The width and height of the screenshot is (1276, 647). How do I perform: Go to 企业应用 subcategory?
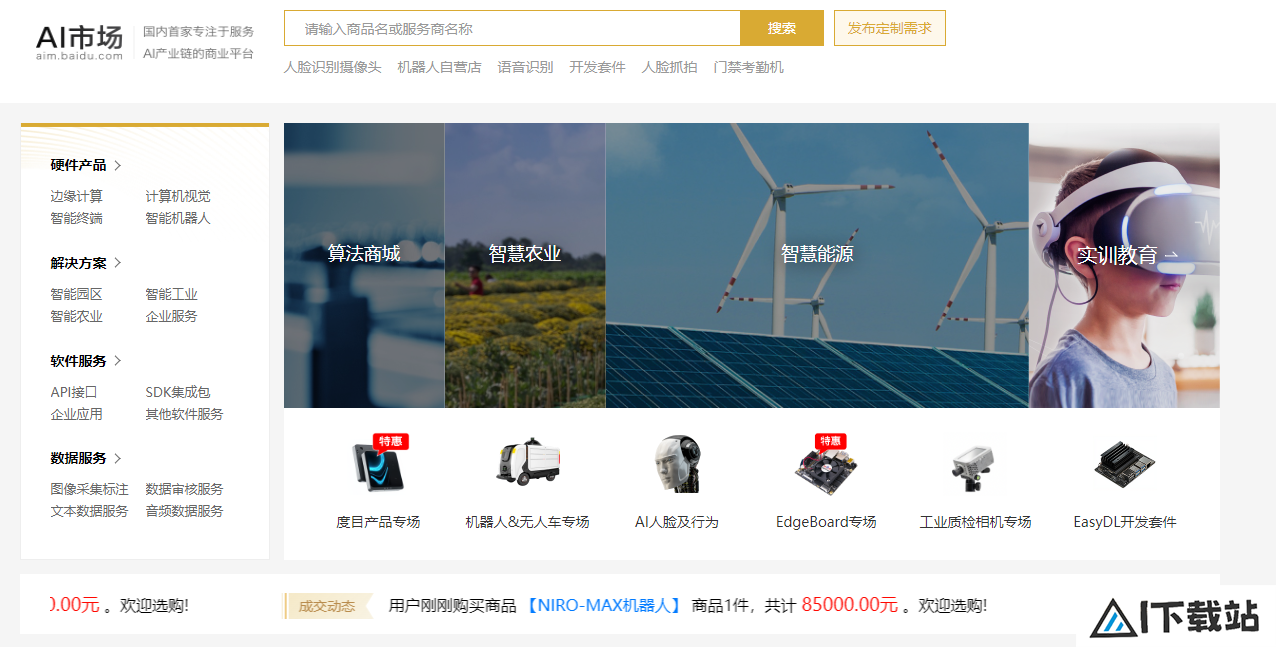tap(77, 414)
